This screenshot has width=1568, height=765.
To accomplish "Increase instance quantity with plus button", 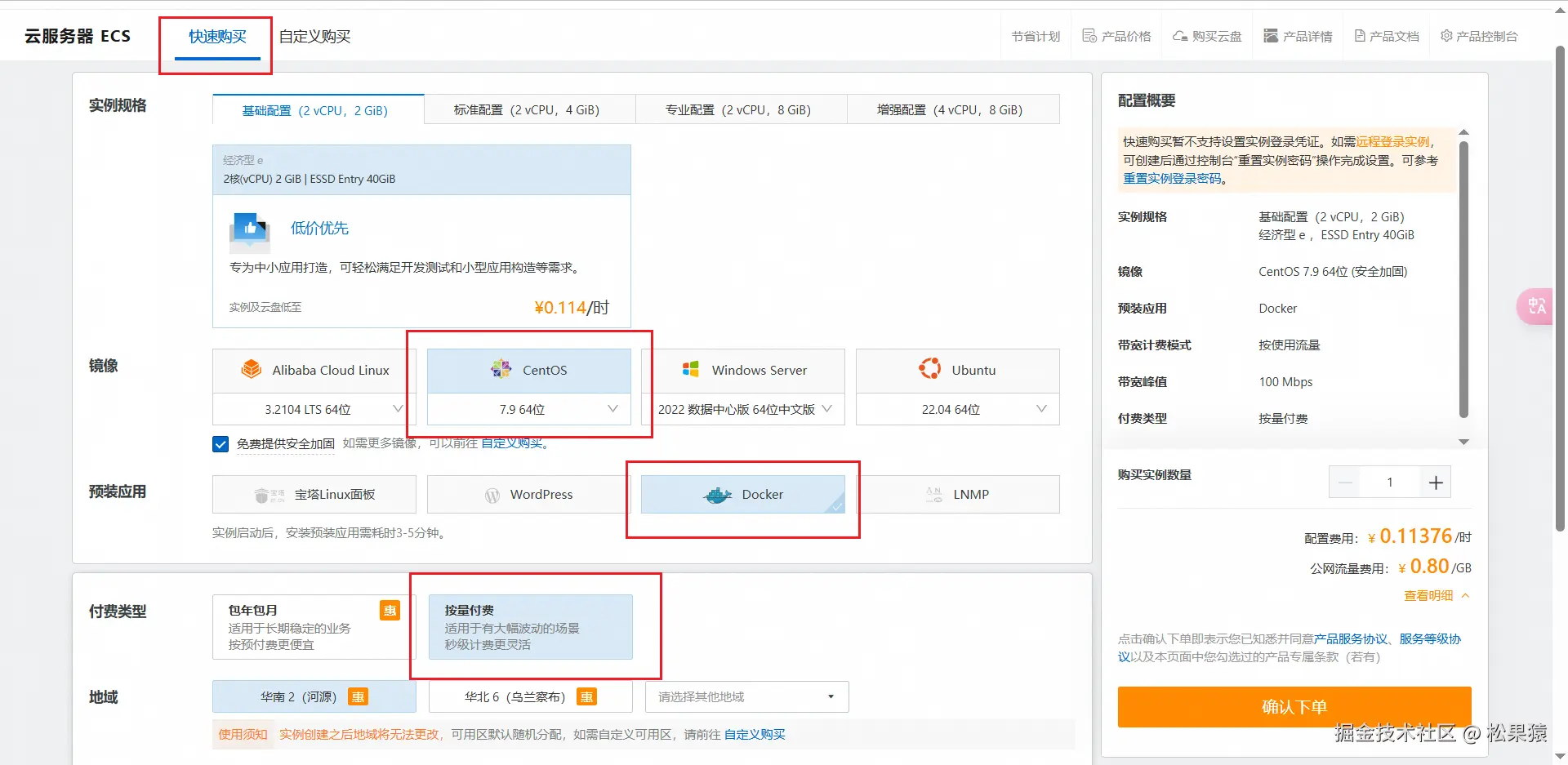I will point(1436,483).
